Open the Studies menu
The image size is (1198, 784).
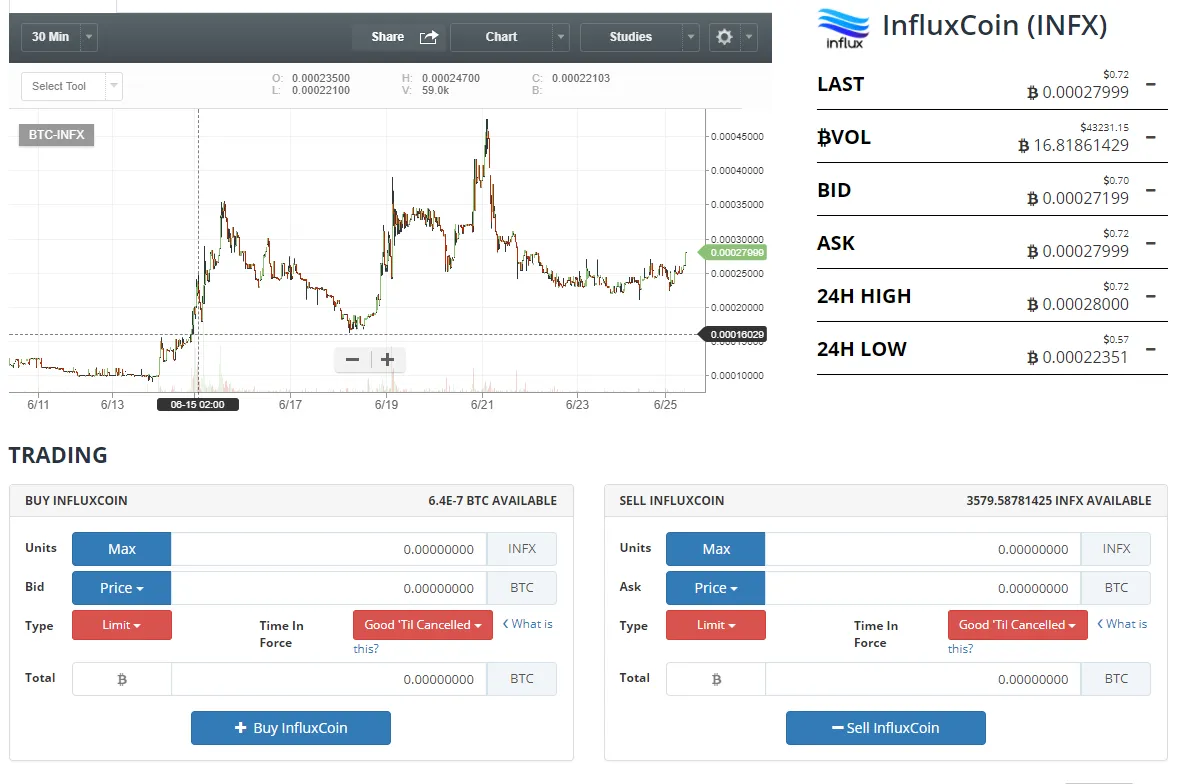[x=630, y=37]
